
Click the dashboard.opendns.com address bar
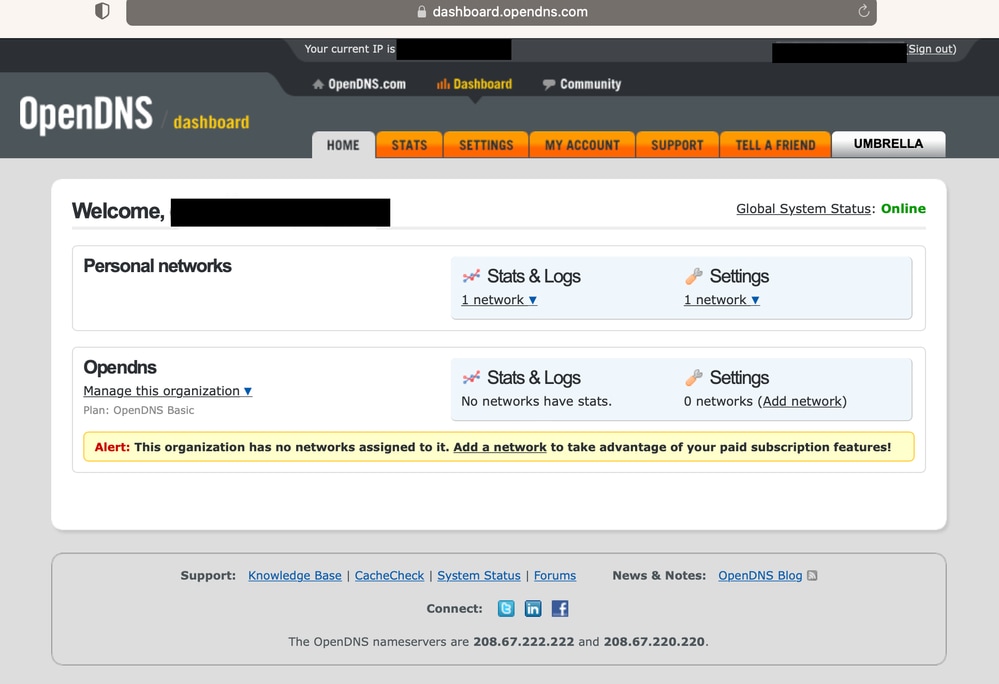501,12
